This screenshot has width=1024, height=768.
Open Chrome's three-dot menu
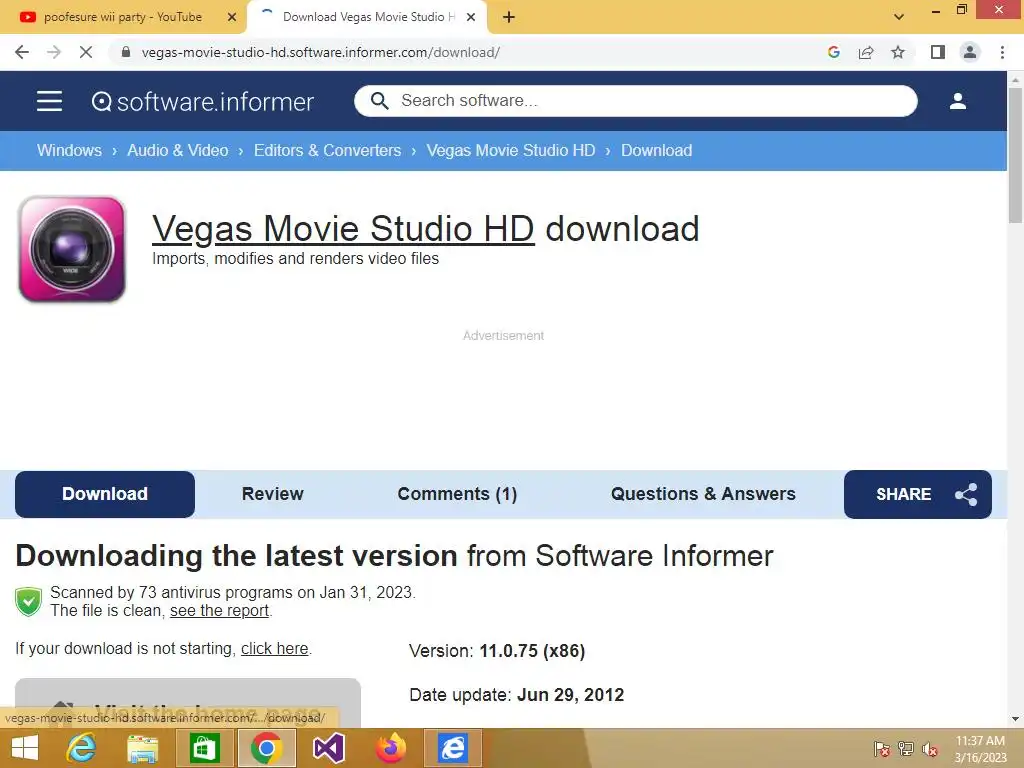pyautogui.click(x=1002, y=52)
